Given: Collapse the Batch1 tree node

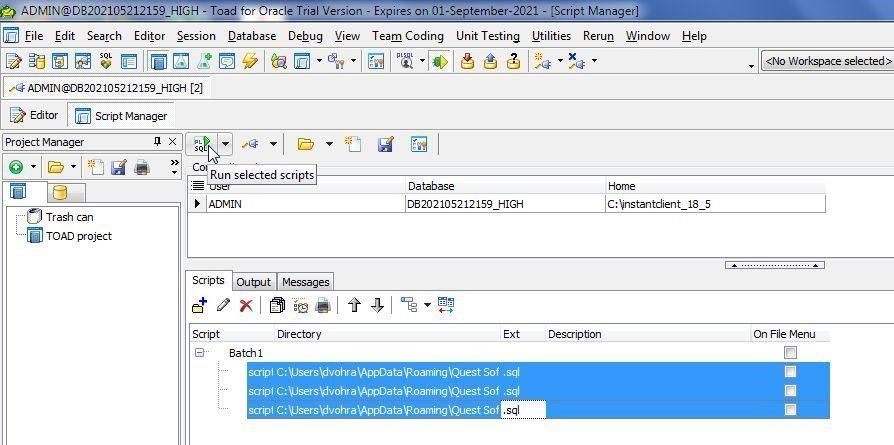Looking at the screenshot, I should pos(199,353).
